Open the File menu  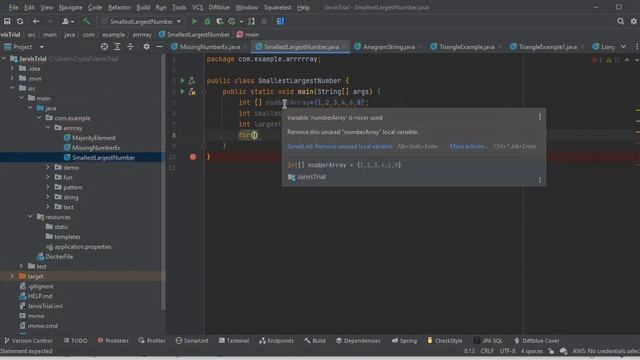[13, 7]
